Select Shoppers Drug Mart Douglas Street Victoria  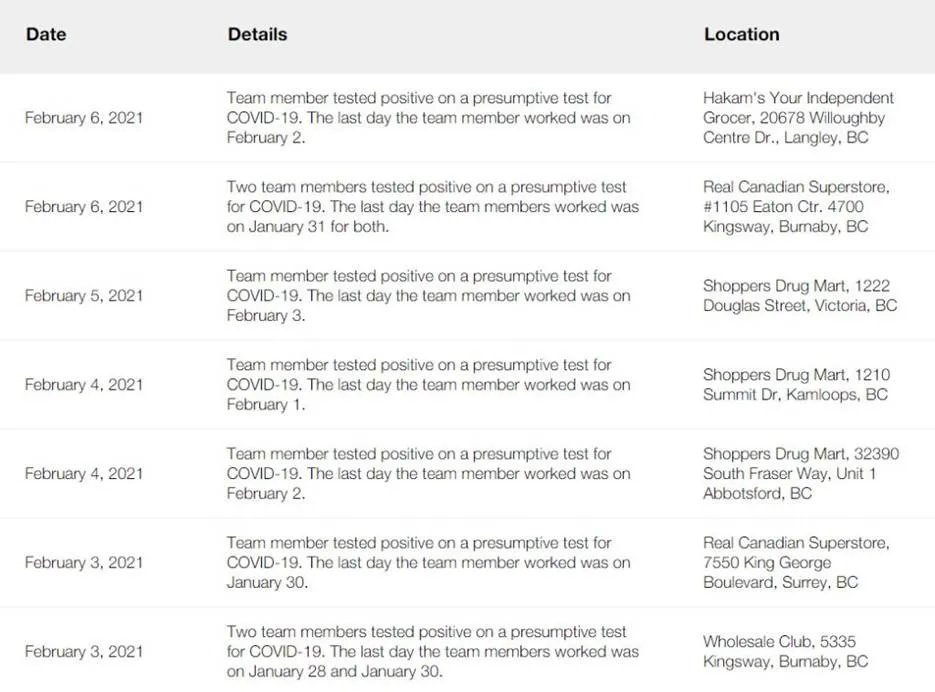coord(800,295)
